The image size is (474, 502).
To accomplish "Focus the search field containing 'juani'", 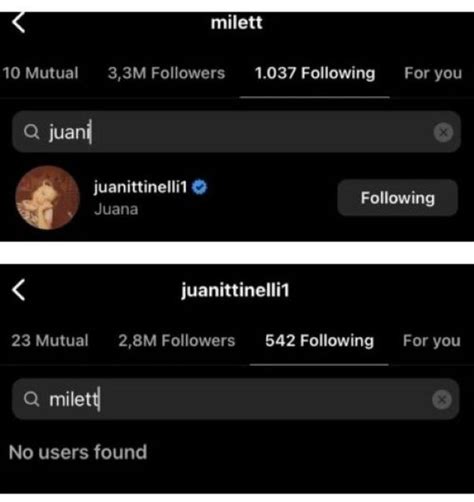I will click(x=237, y=132).
